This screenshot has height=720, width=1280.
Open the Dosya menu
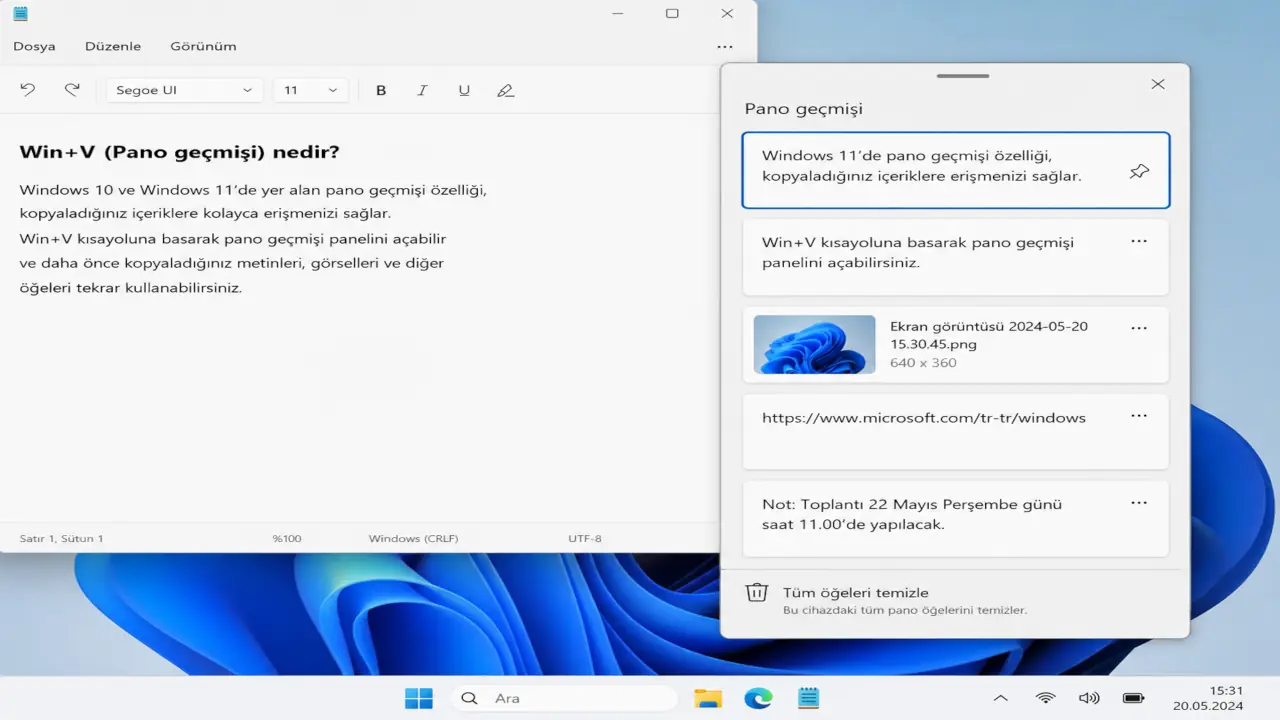(x=34, y=46)
